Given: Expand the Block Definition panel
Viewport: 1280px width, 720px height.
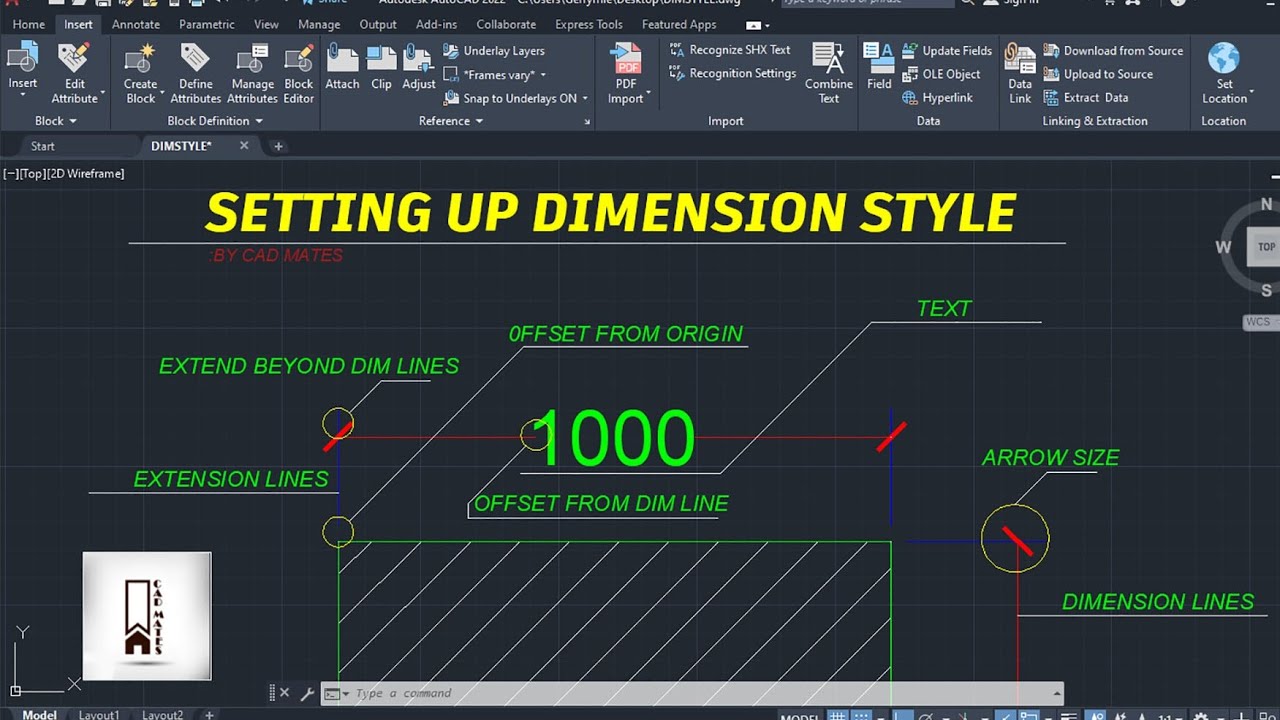Looking at the screenshot, I should pos(215,121).
